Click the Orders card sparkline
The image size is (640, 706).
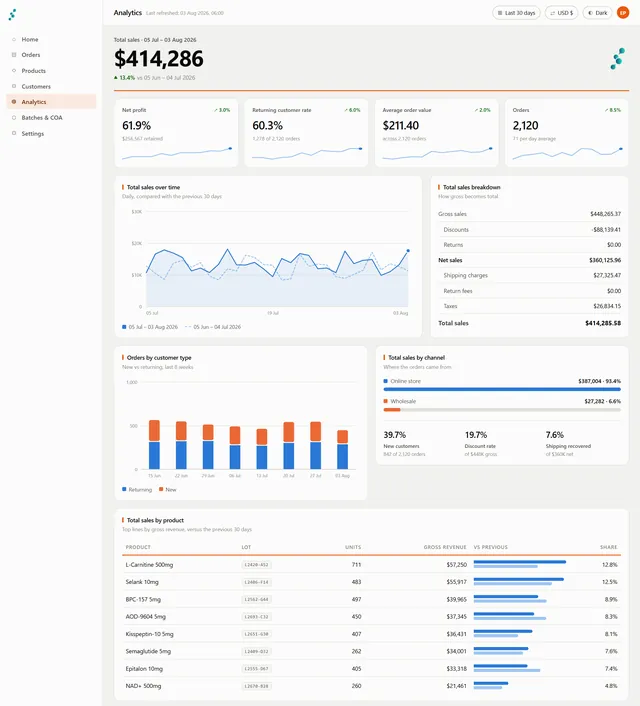[x=567, y=153]
